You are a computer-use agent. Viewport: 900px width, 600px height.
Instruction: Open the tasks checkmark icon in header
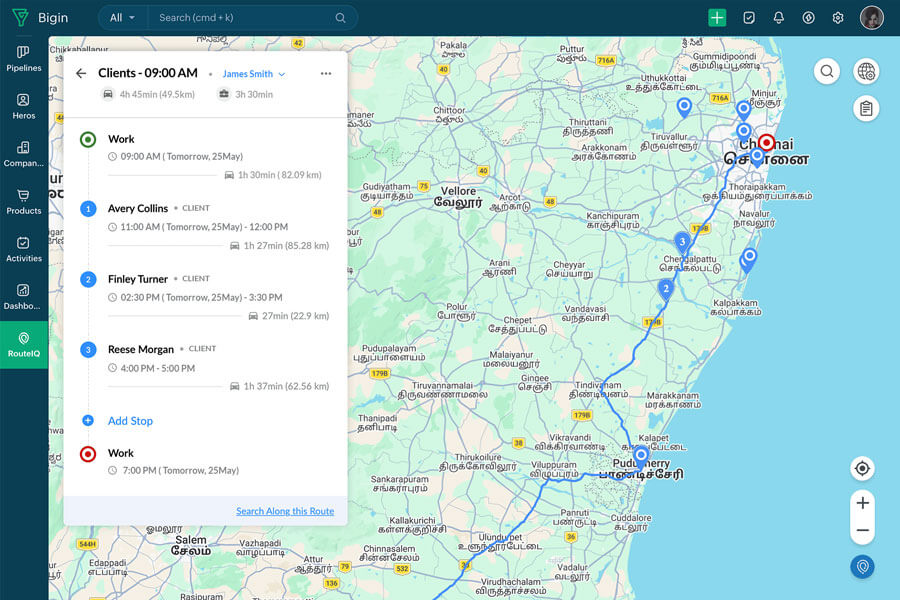click(x=748, y=18)
